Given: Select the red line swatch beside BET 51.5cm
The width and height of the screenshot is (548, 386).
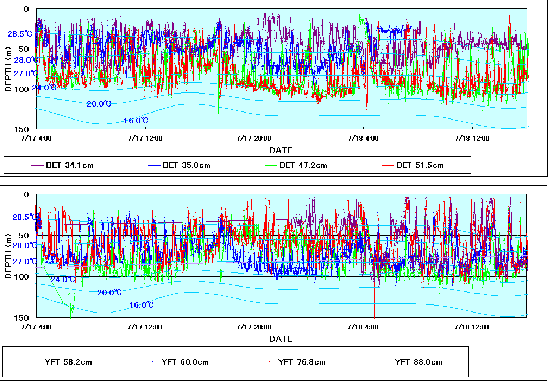Looking at the screenshot, I should [x=388, y=165].
